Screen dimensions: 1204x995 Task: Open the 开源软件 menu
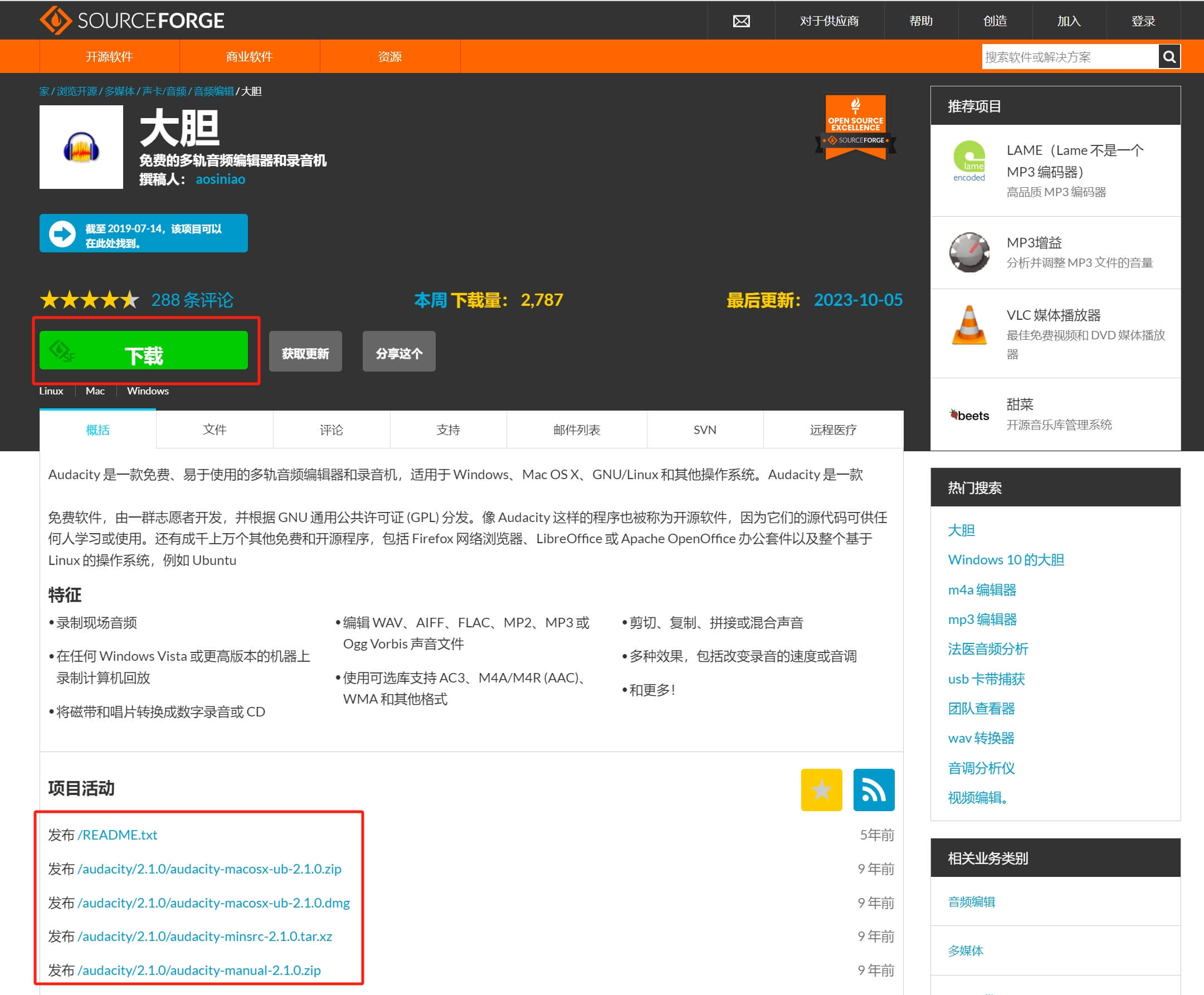tap(109, 56)
